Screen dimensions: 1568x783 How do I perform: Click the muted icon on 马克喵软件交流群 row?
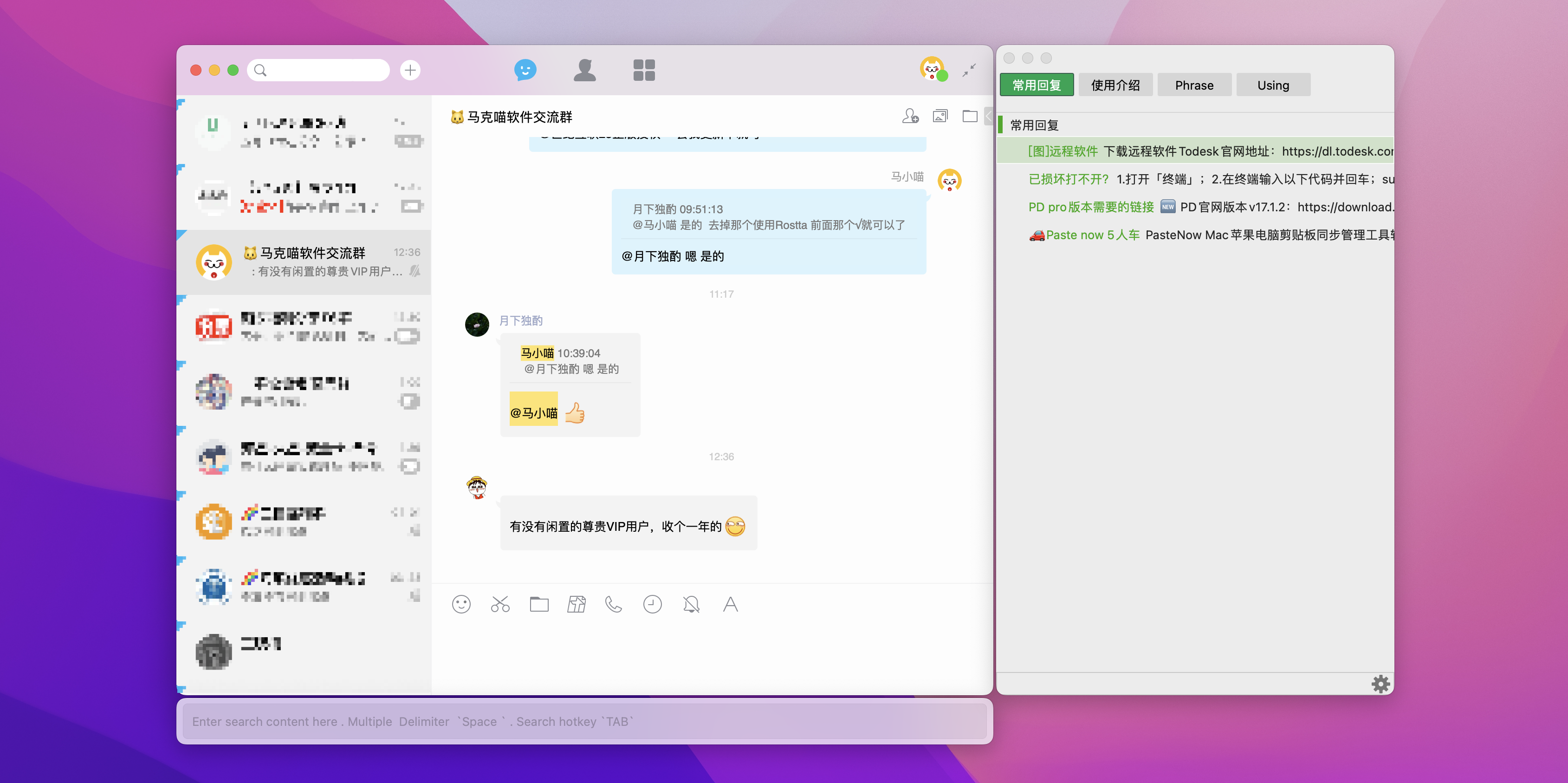click(x=415, y=271)
